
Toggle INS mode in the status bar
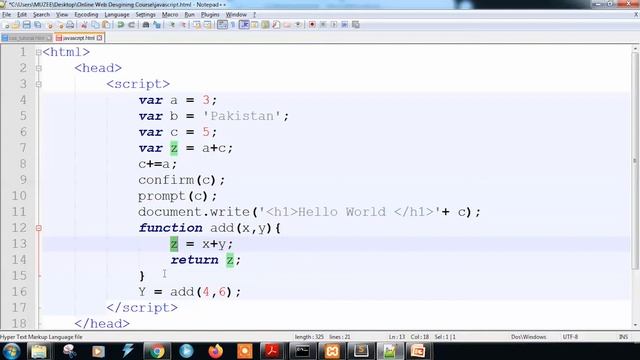[x=623, y=337]
